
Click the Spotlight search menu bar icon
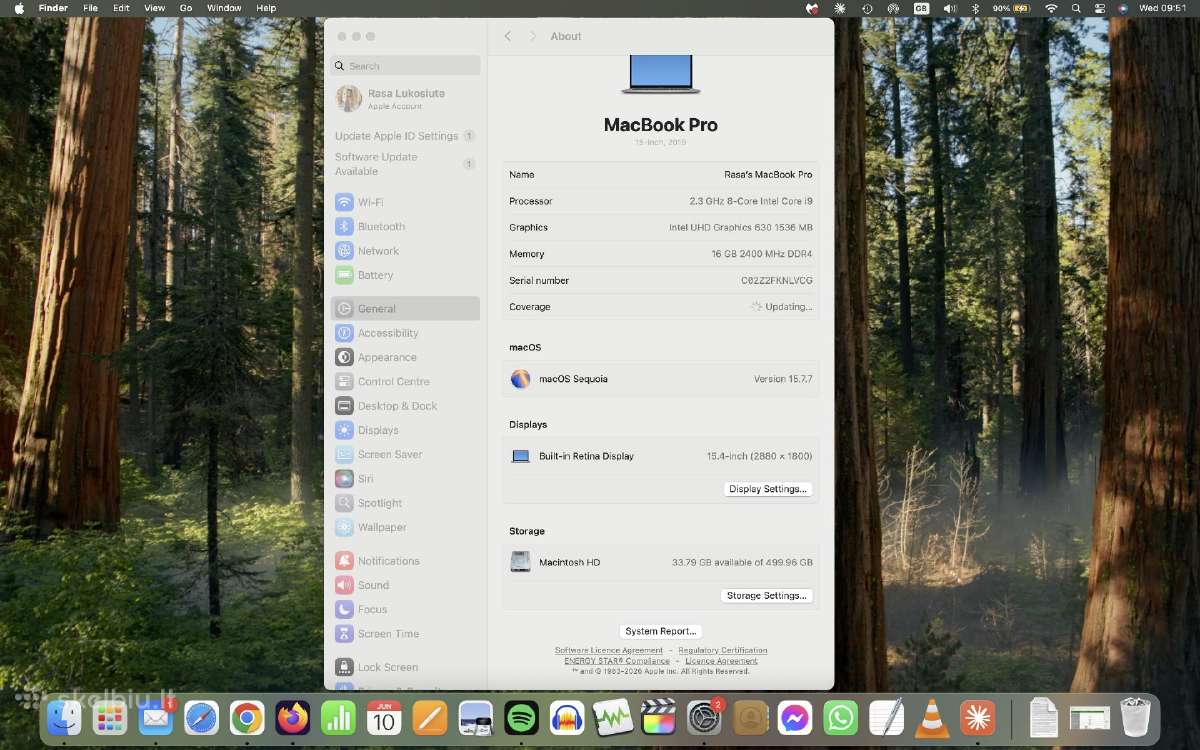click(x=1076, y=8)
